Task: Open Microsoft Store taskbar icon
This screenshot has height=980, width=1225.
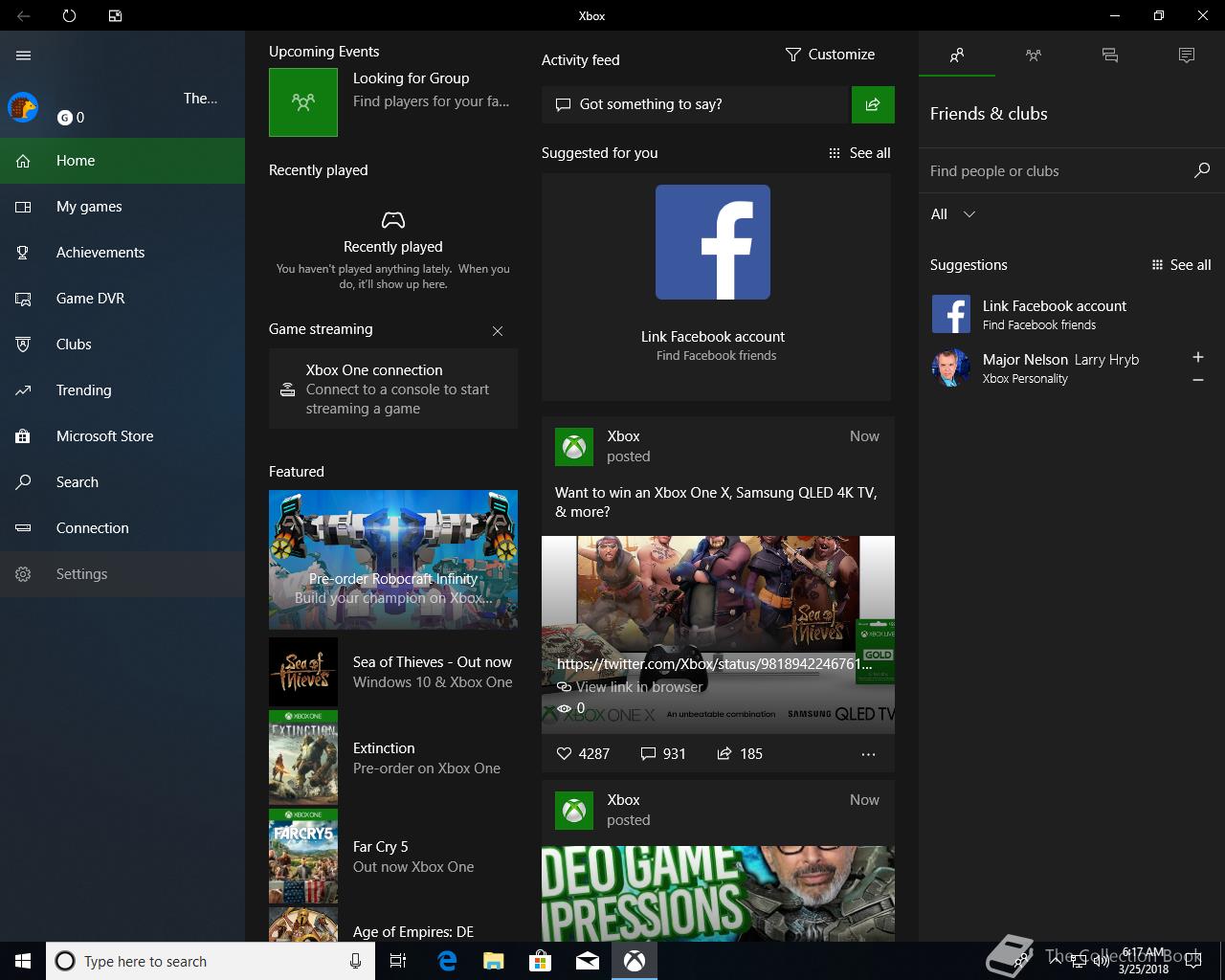Action: [541, 961]
